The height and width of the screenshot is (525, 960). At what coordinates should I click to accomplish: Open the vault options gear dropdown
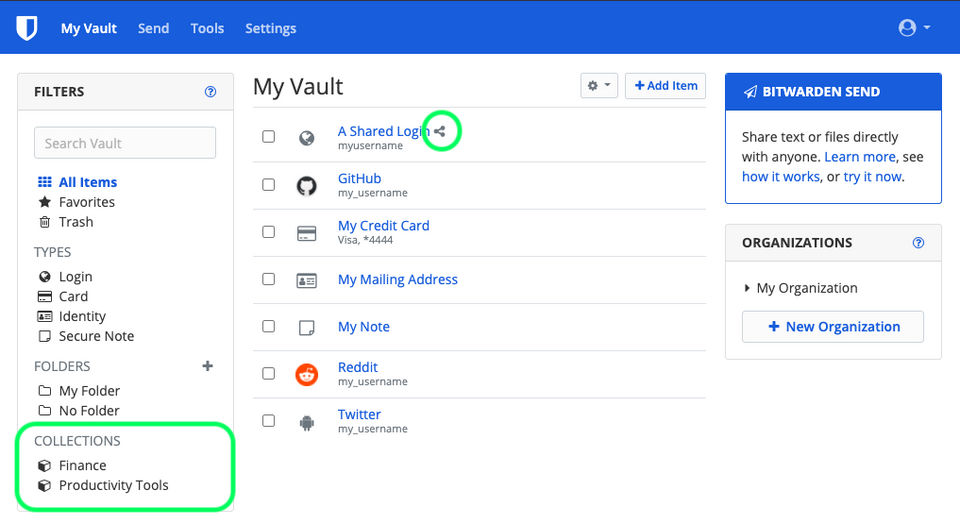[x=599, y=86]
